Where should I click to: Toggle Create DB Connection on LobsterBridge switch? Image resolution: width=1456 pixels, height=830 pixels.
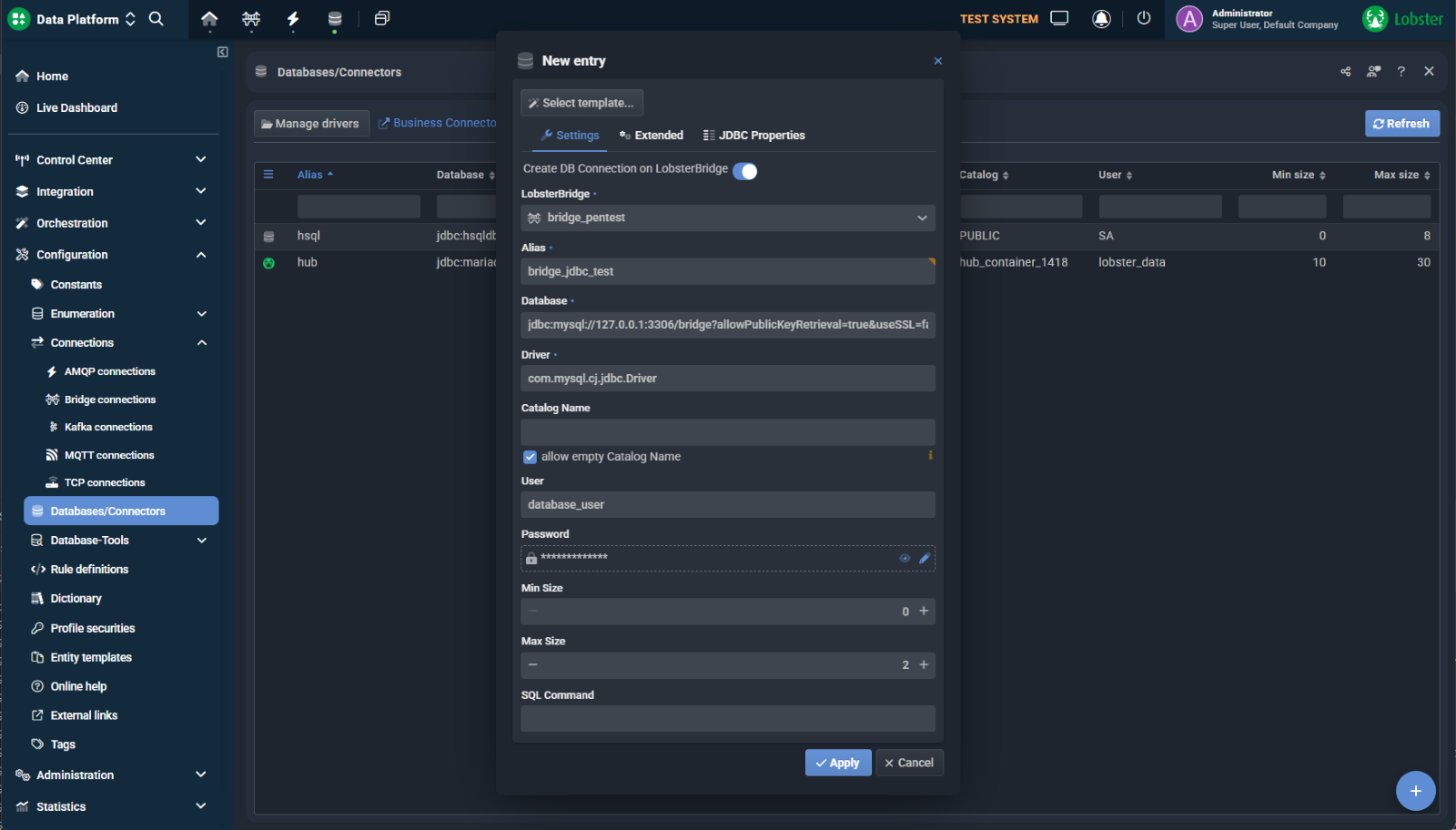[744, 171]
